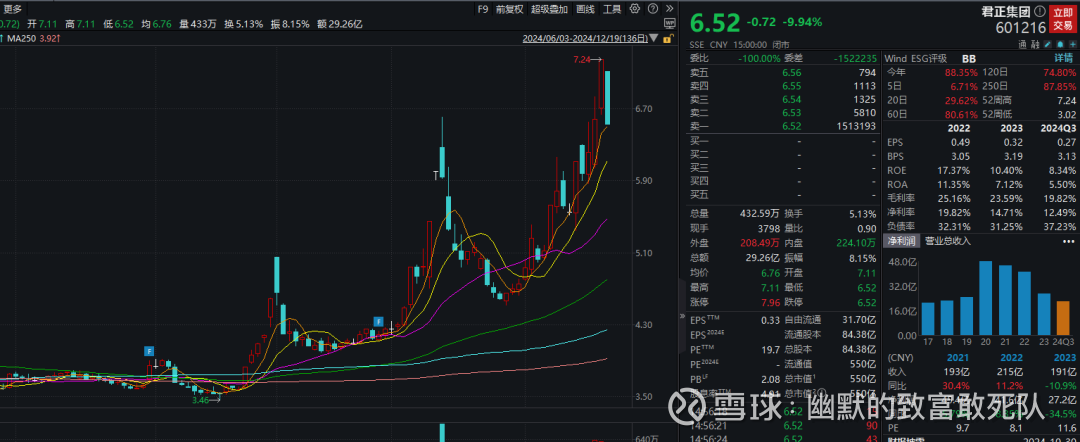Click the last price 6.52 in header
This screenshot has height=442, width=1080.
point(714,21)
